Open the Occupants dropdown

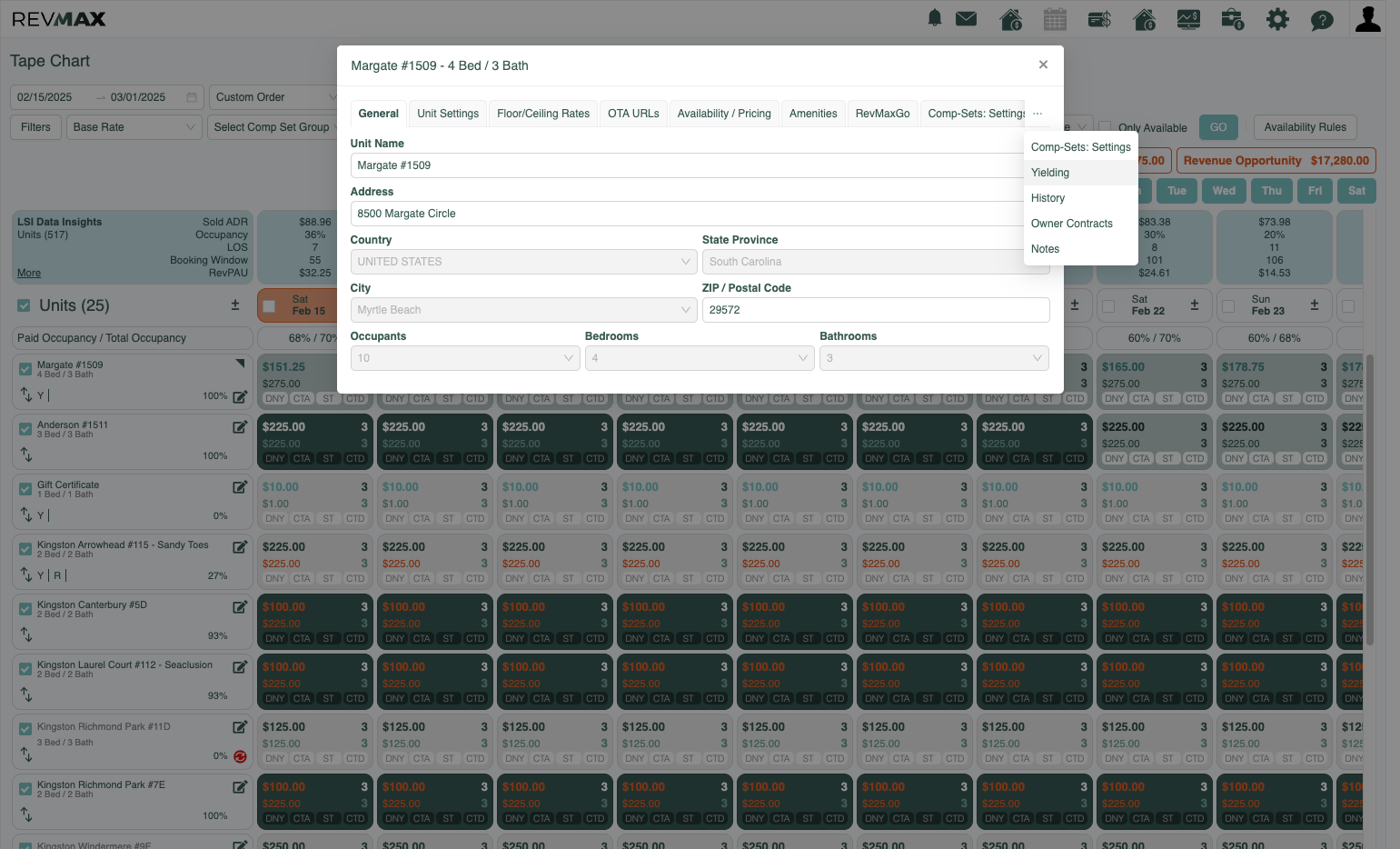(465, 358)
